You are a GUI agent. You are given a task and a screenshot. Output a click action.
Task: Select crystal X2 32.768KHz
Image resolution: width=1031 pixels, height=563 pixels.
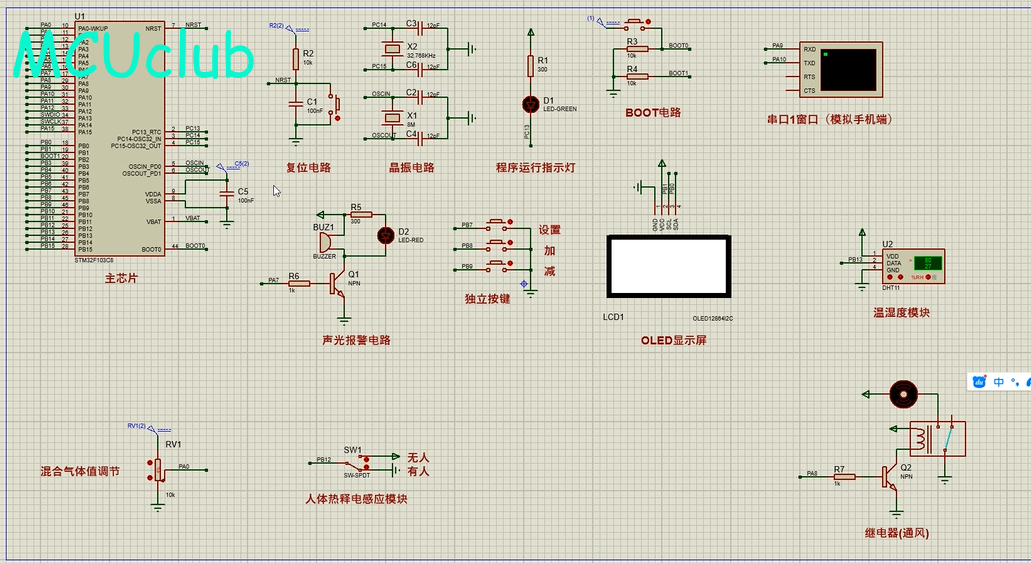pyautogui.click(x=393, y=47)
